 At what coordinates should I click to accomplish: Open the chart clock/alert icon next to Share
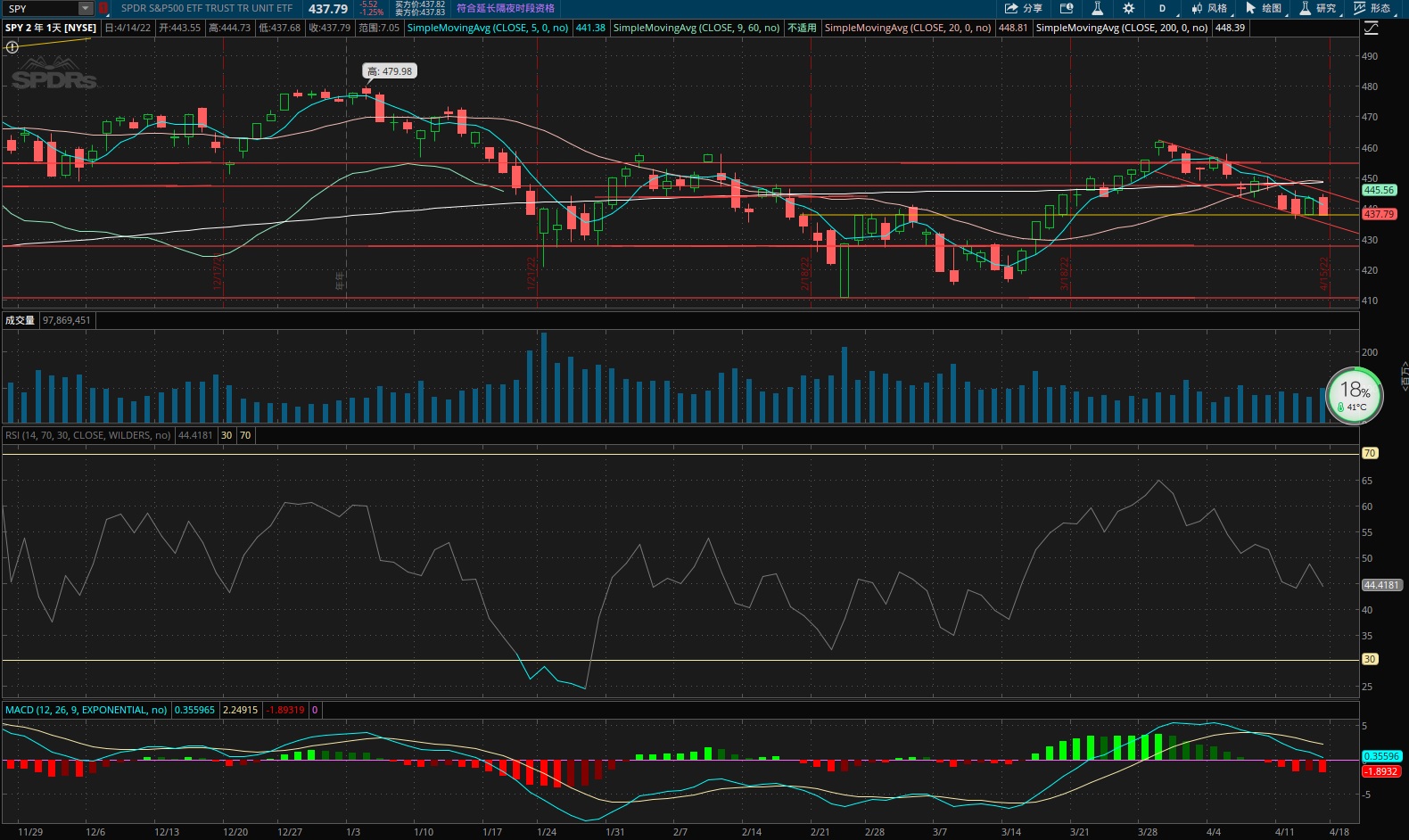pos(1067,8)
